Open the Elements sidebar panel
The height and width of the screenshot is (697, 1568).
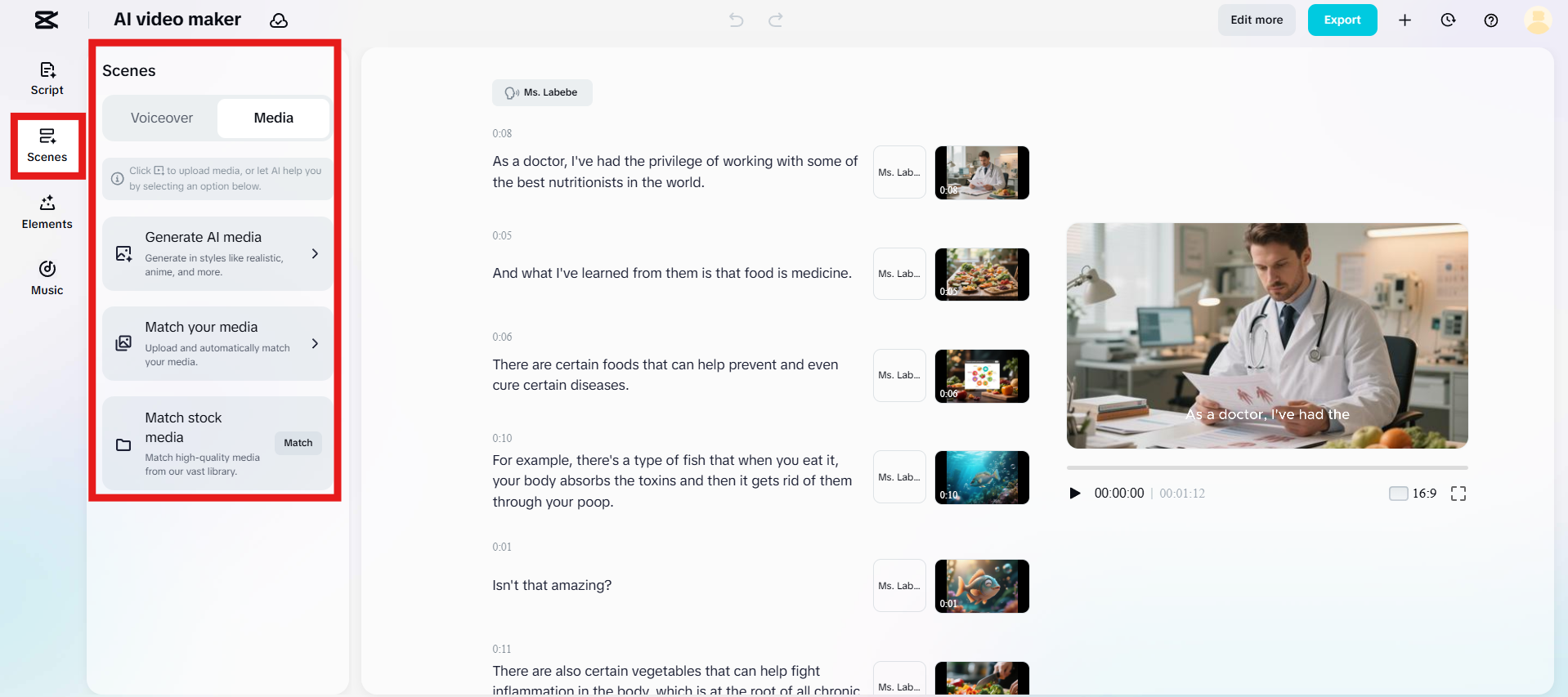(x=47, y=212)
